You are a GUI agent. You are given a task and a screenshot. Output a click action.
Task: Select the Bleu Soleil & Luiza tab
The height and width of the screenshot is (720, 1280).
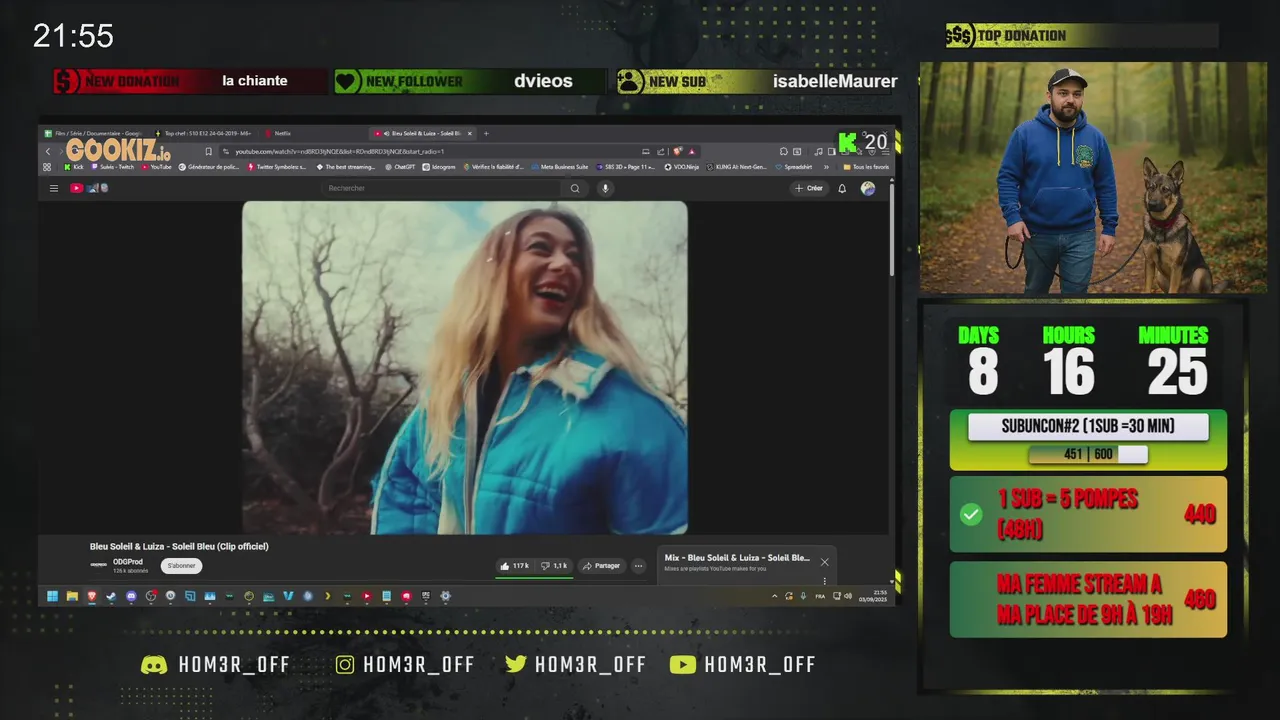tap(420, 133)
